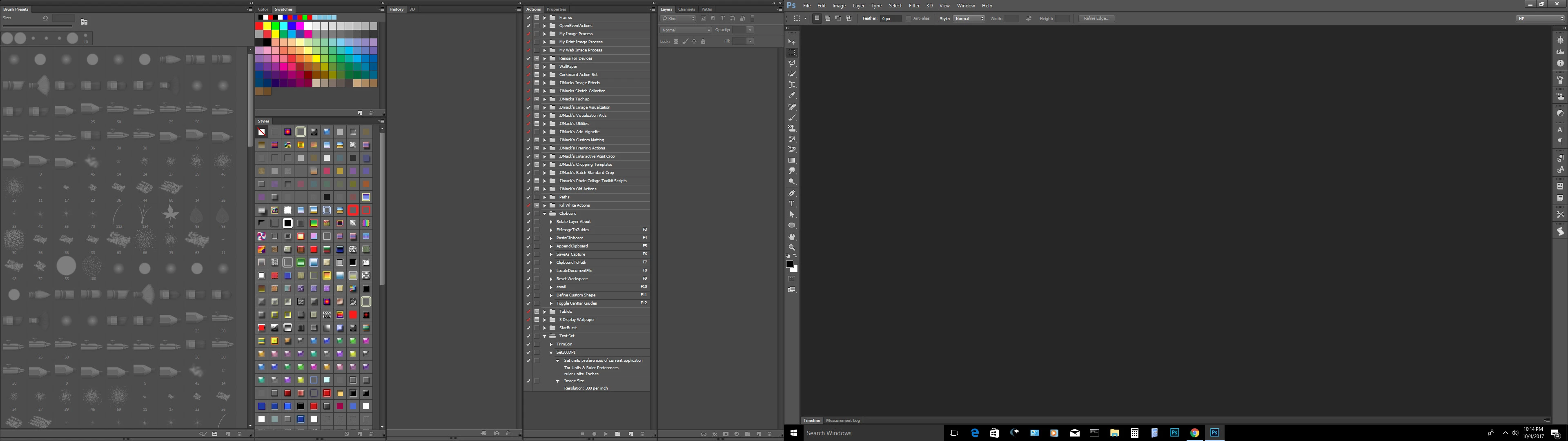Viewport: 1568px width, 441px height.
Task: Select the Gradient tool
Action: [792, 161]
